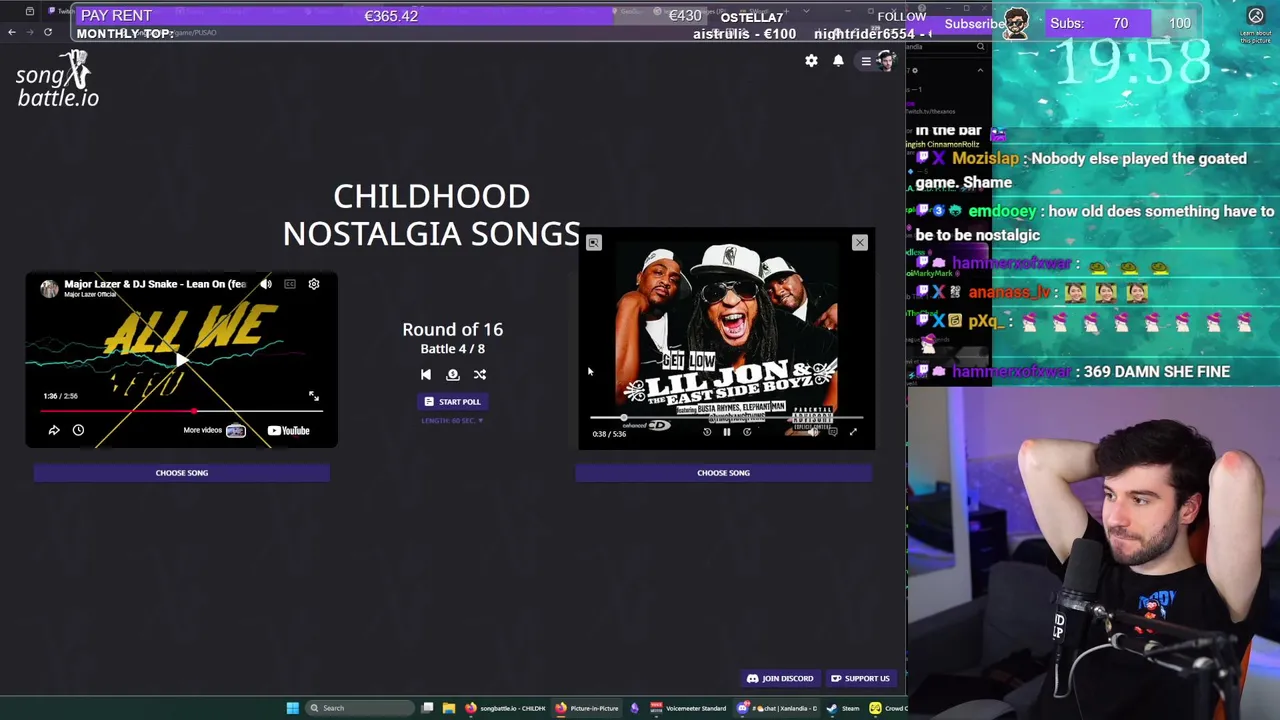Screen dimensions: 1280x720
Task: Open the purple Obsidian taskbar icon
Action: click(x=634, y=708)
